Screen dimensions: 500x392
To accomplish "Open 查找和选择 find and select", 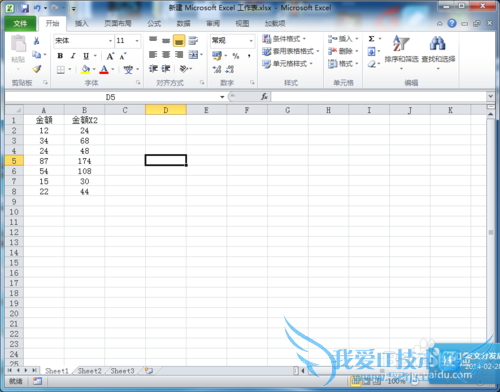I will pos(438,52).
